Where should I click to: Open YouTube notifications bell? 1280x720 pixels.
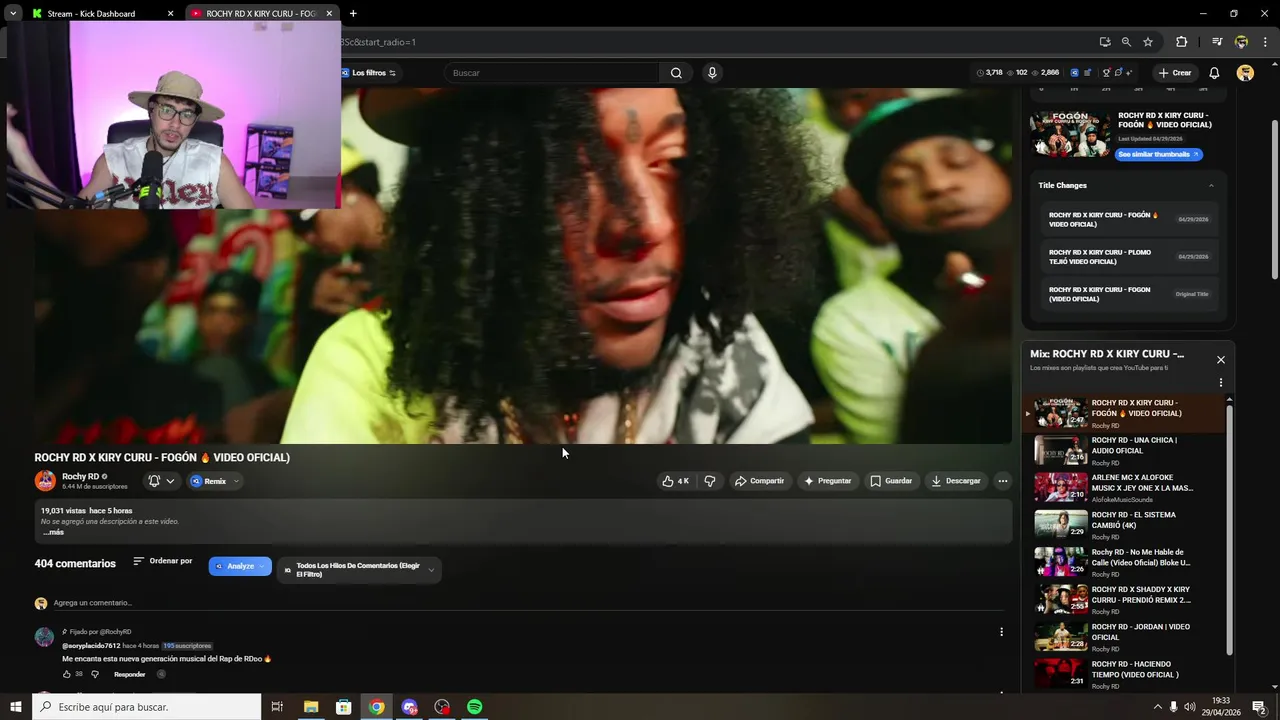point(1214,73)
